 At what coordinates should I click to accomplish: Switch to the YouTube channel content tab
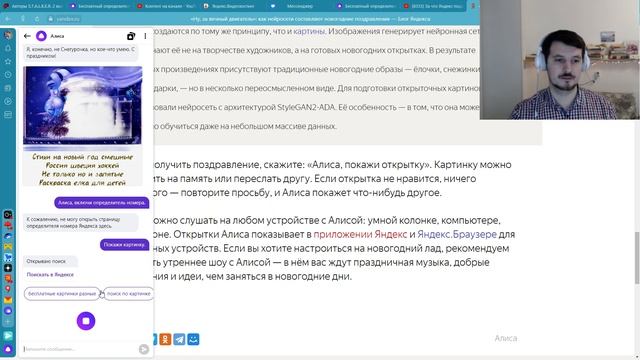pos(166,6)
